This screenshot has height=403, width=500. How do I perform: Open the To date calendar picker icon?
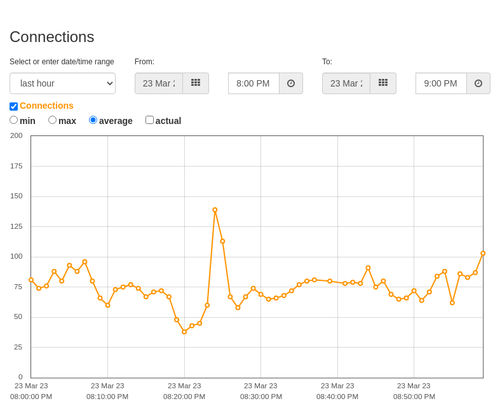(x=383, y=83)
